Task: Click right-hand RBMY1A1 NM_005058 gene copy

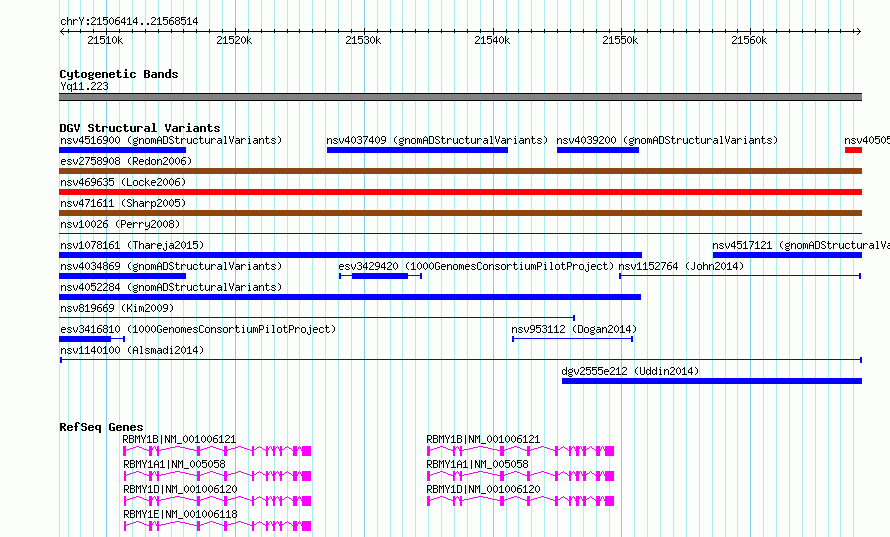Action: pos(520,476)
